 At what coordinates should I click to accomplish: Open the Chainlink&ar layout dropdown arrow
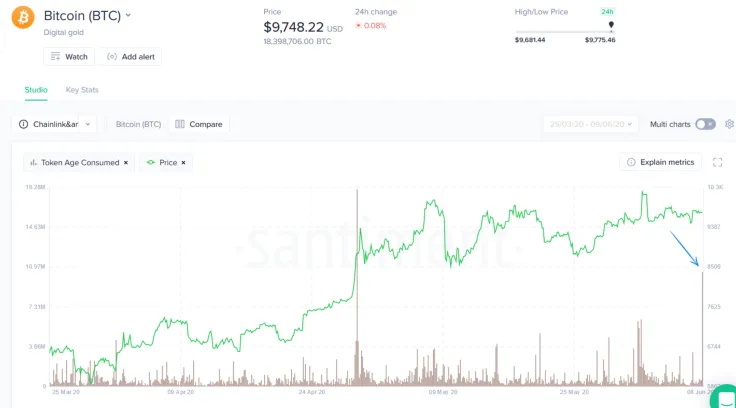pos(88,124)
